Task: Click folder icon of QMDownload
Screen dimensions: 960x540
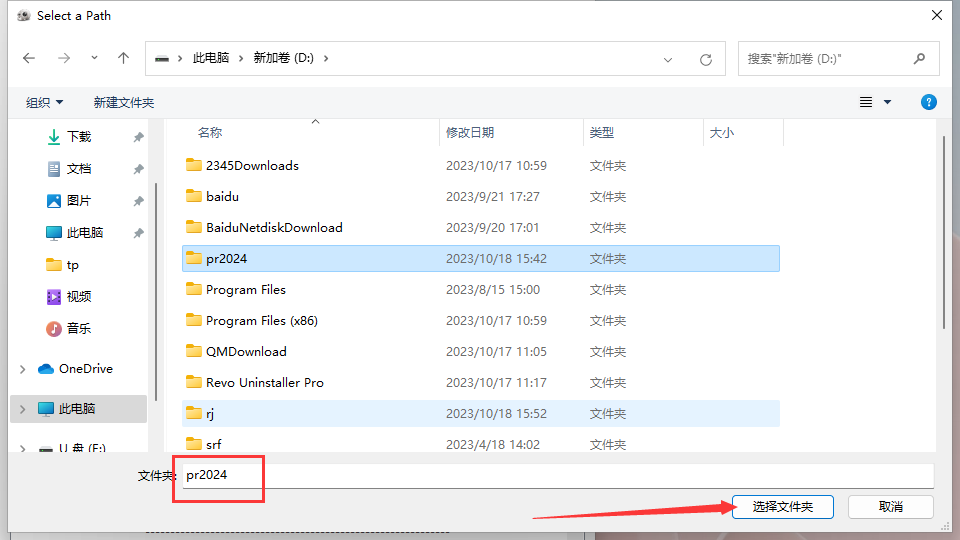Action: point(193,351)
